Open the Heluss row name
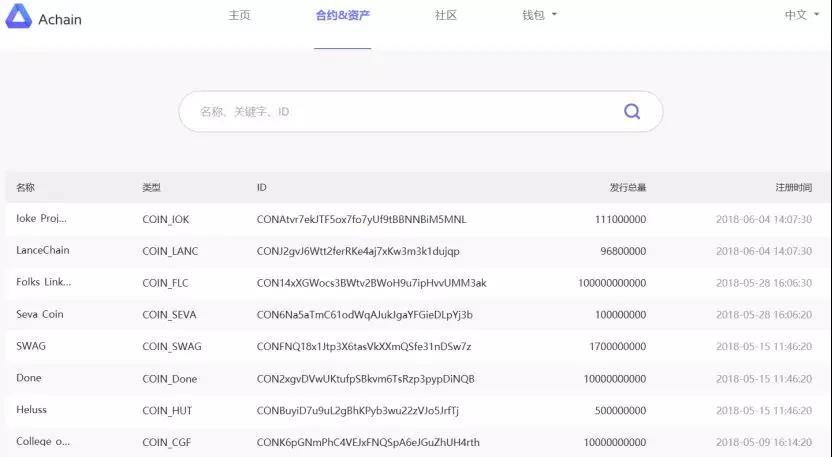Screen dimensions: 832x457 (x=31, y=410)
